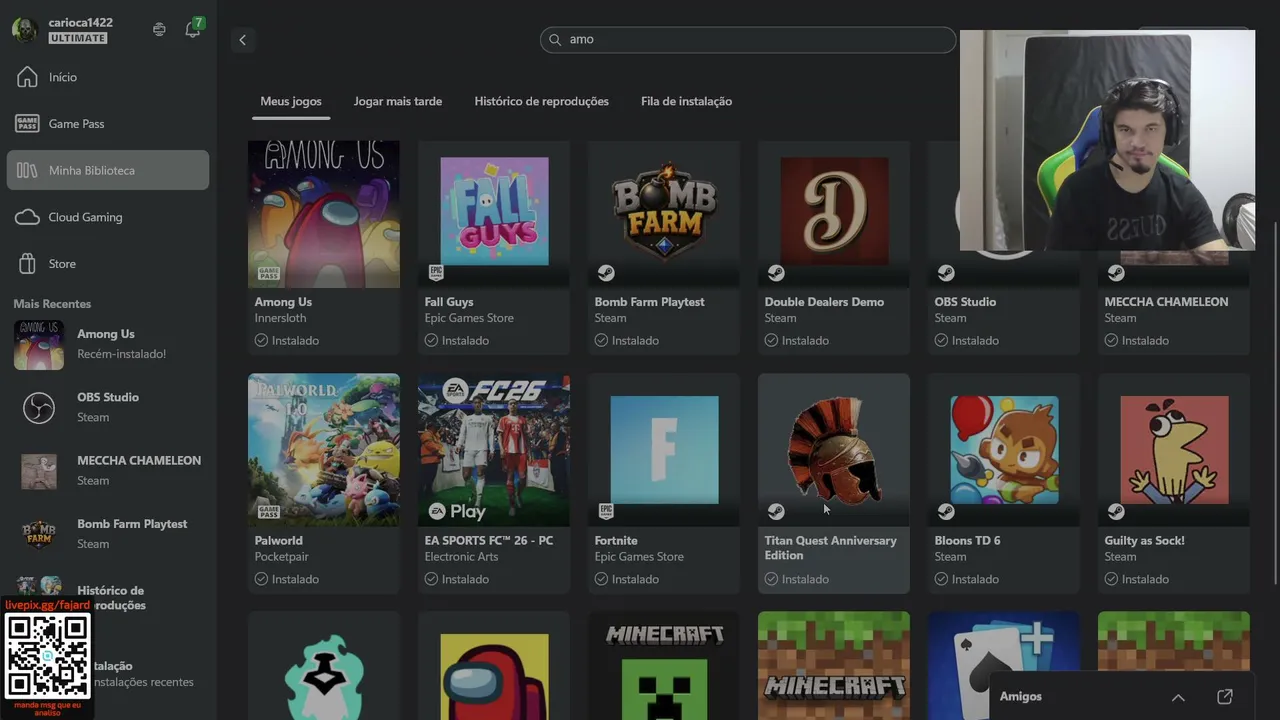The height and width of the screenshot is (720, 1280).
Task: Click the console devices icon beside the bell
Action: (x=159, y=30)
